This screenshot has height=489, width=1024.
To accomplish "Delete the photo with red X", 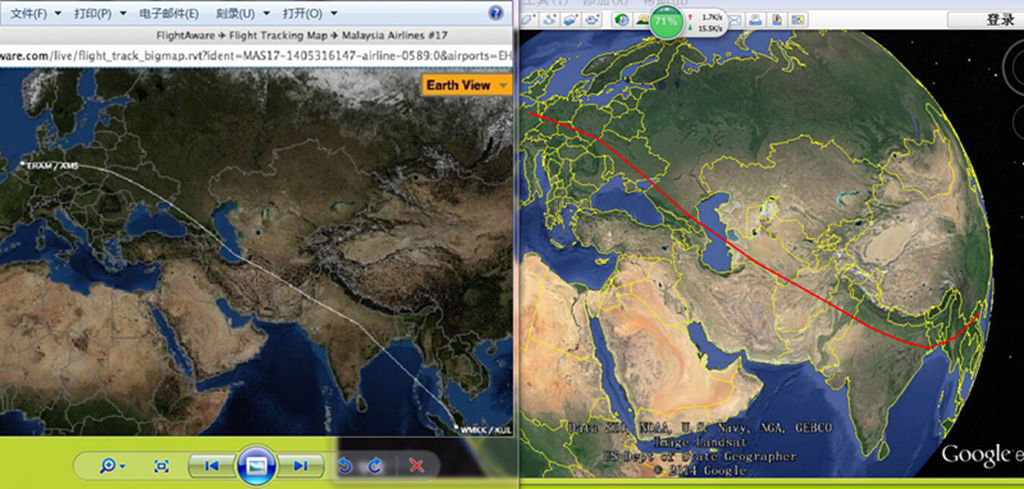I will pos(417,465).
